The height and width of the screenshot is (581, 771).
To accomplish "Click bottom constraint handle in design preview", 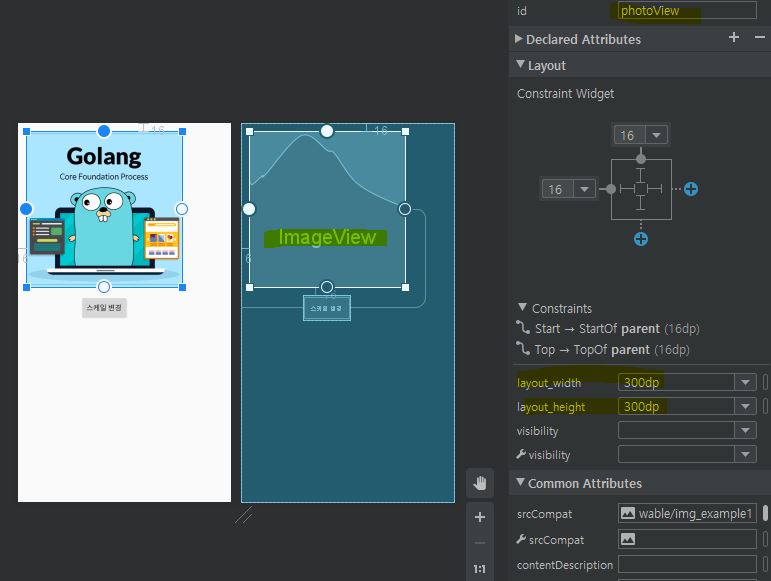I will pos(104,287).
